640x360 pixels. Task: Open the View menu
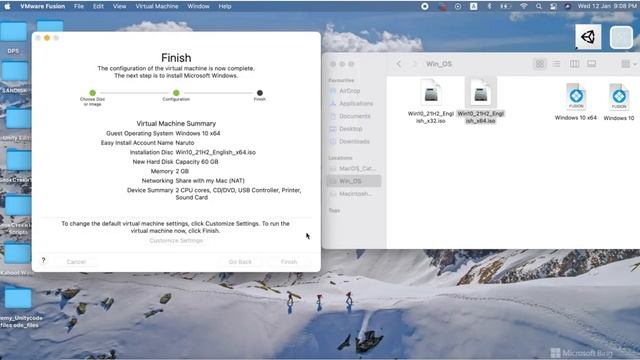(119, 7)
